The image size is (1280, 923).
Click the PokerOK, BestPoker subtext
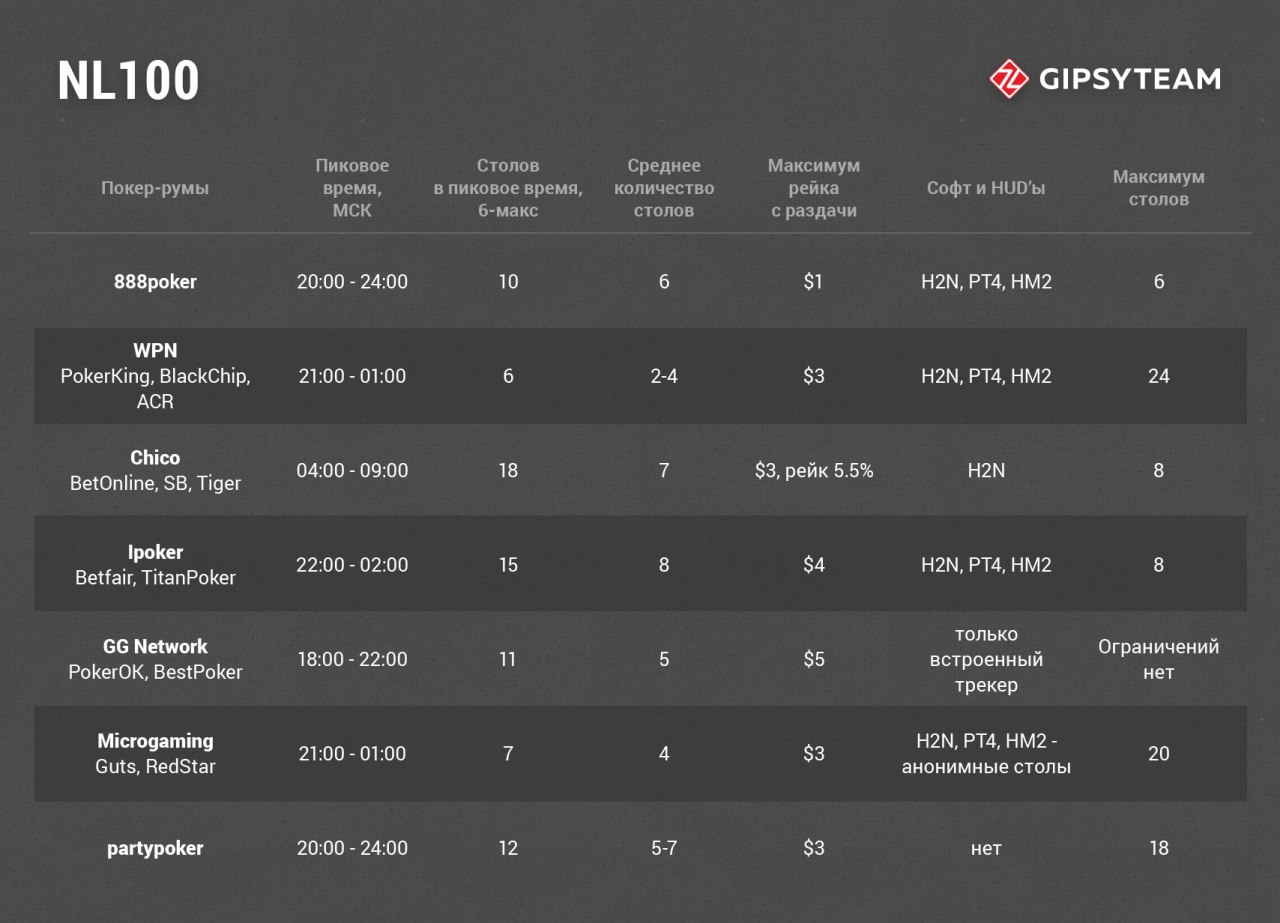(x=155, y=672)
